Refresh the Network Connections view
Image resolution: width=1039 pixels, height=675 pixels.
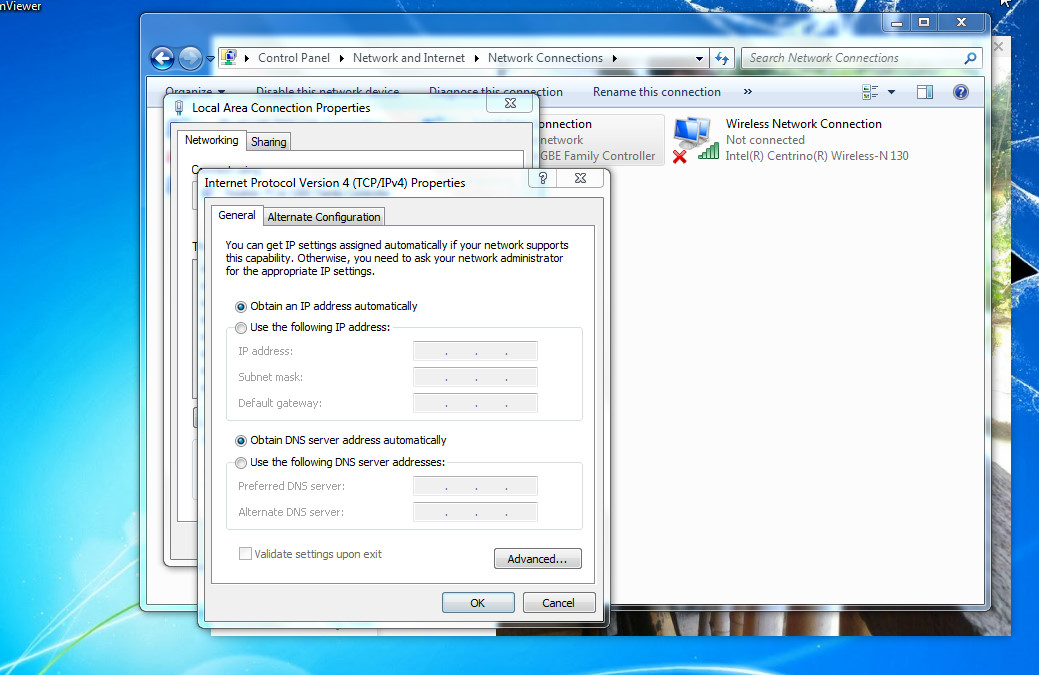click(723, 58)
